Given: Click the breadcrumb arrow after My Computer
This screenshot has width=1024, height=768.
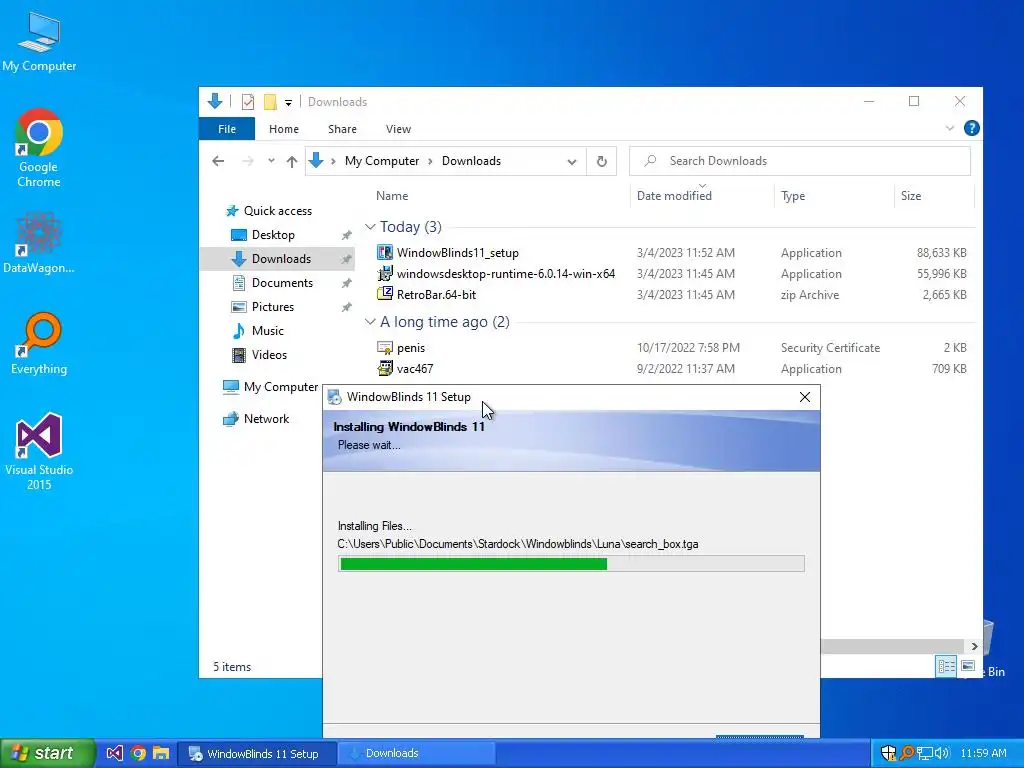Looking at the screenshot, I should click(x=430, y=161).
